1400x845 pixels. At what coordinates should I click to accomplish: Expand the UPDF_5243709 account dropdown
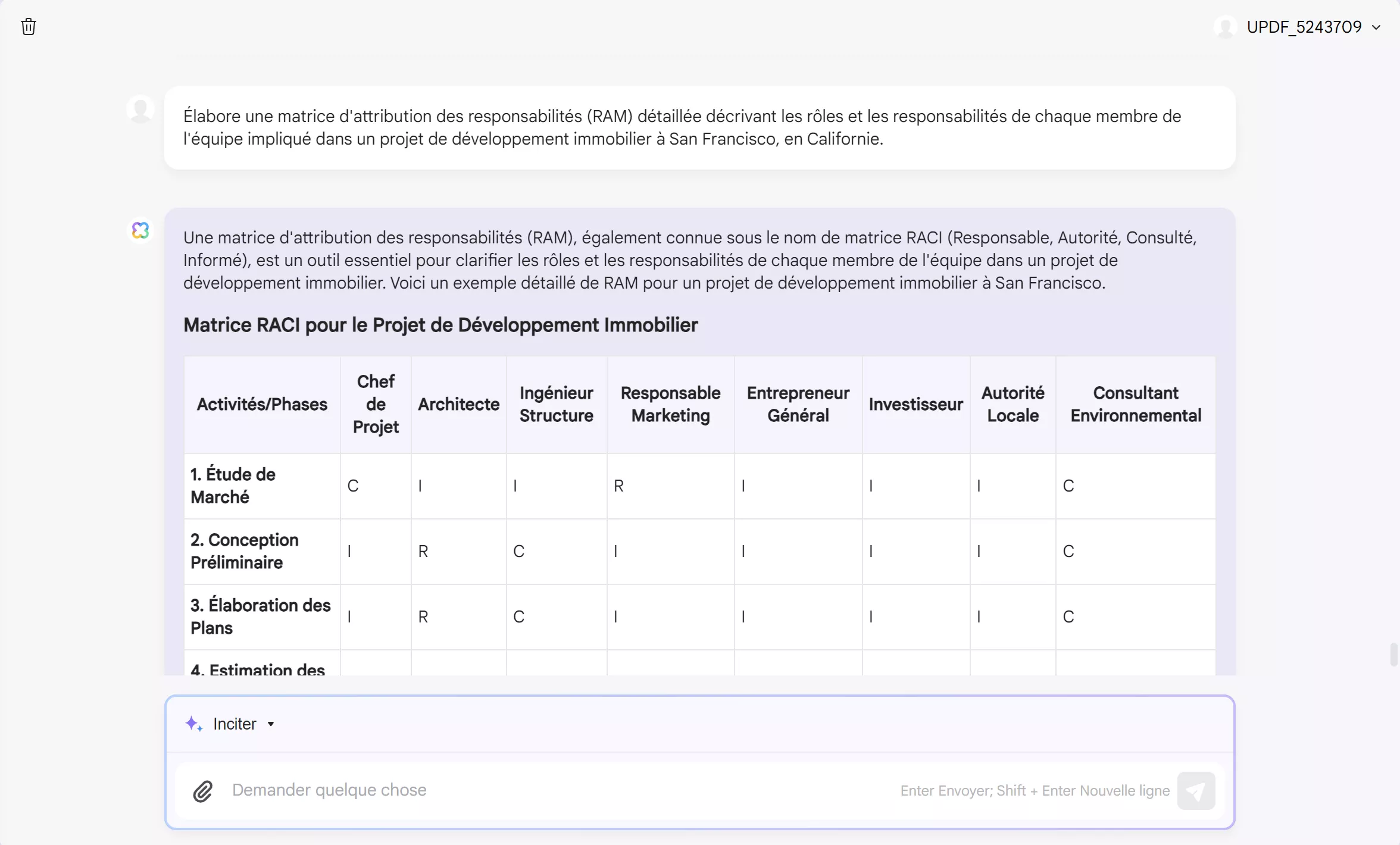pos(1377,27)
